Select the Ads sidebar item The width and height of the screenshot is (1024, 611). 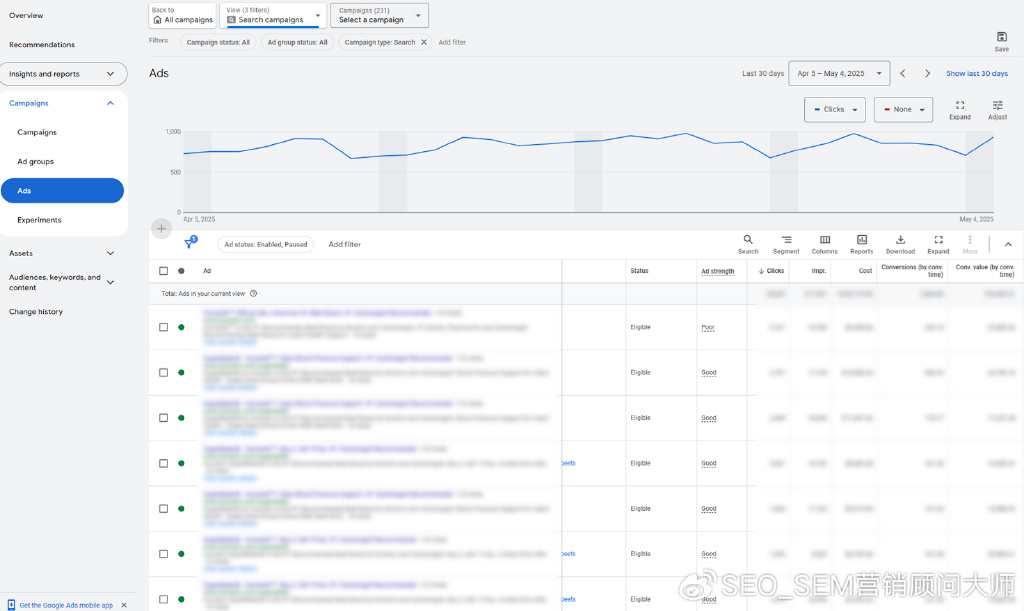click(62, 191)
